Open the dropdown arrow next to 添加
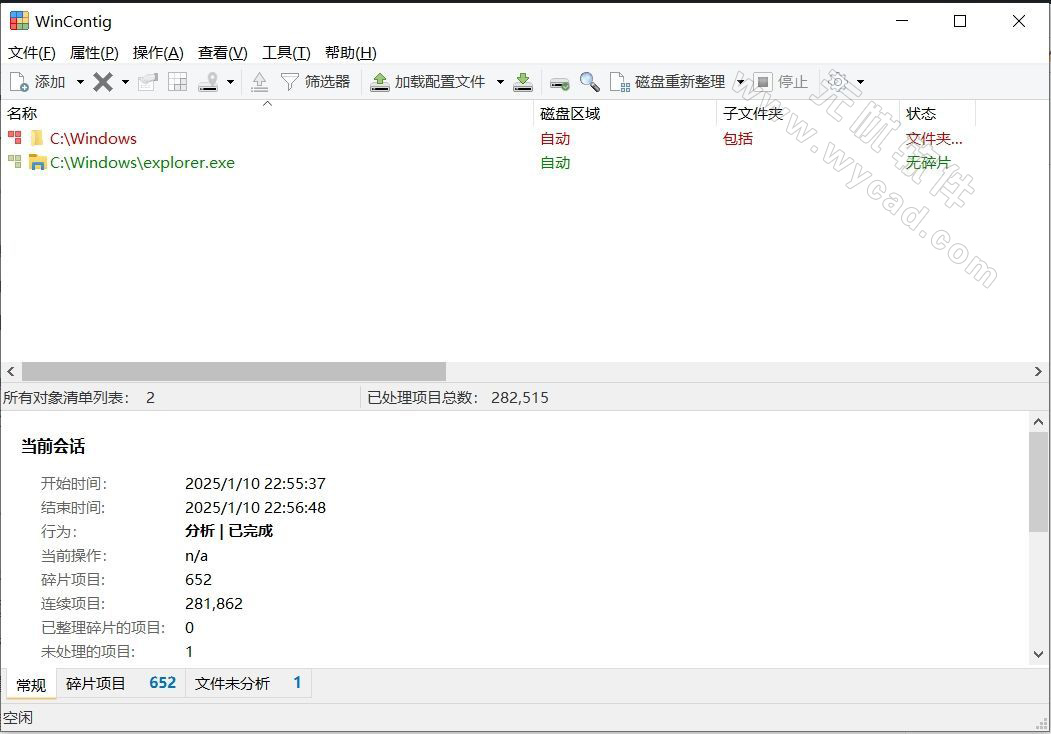Viewport: 1051px width, 734px height. 80,82
